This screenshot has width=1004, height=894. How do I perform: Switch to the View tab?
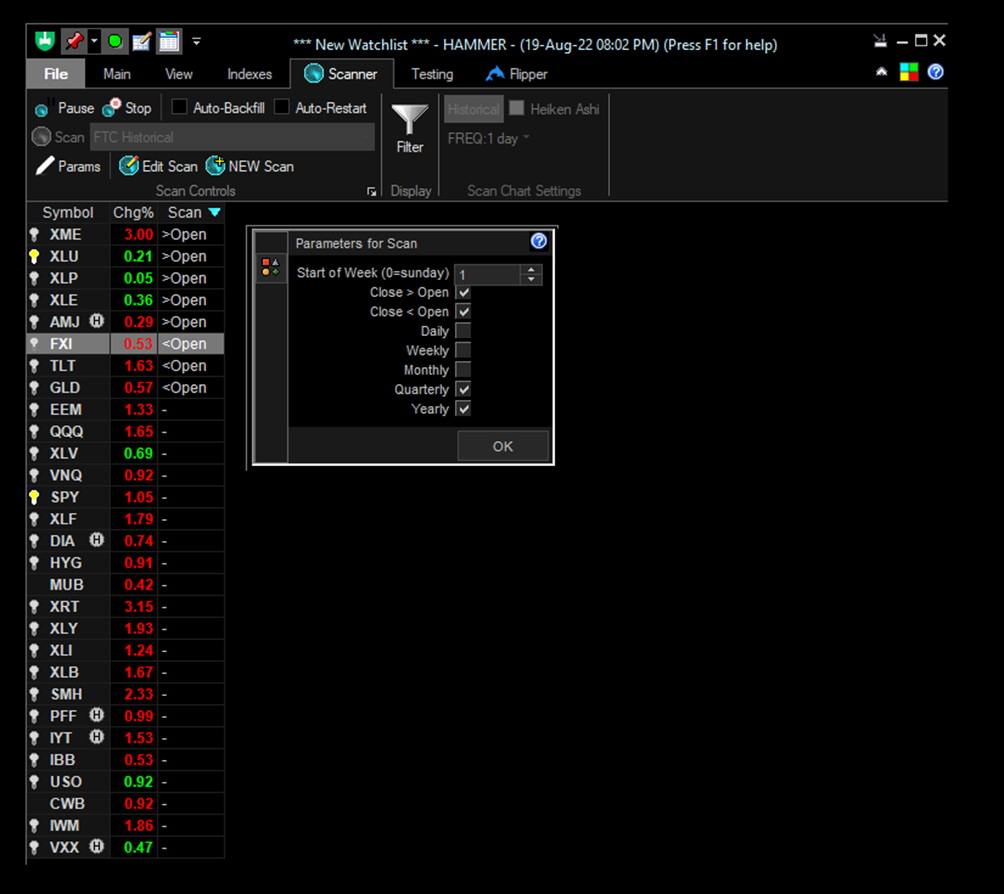pos(179,74)
